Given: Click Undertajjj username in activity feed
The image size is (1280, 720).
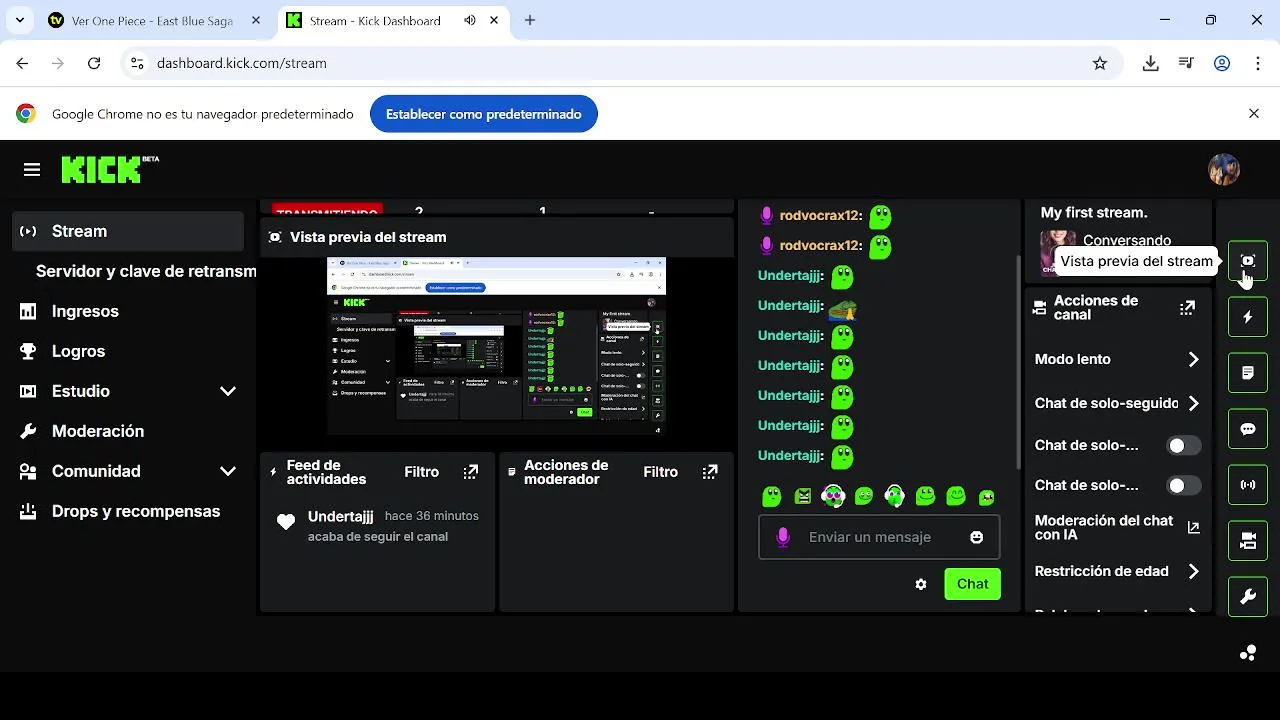Looking at the screenshot, I should tap(341, 516).
